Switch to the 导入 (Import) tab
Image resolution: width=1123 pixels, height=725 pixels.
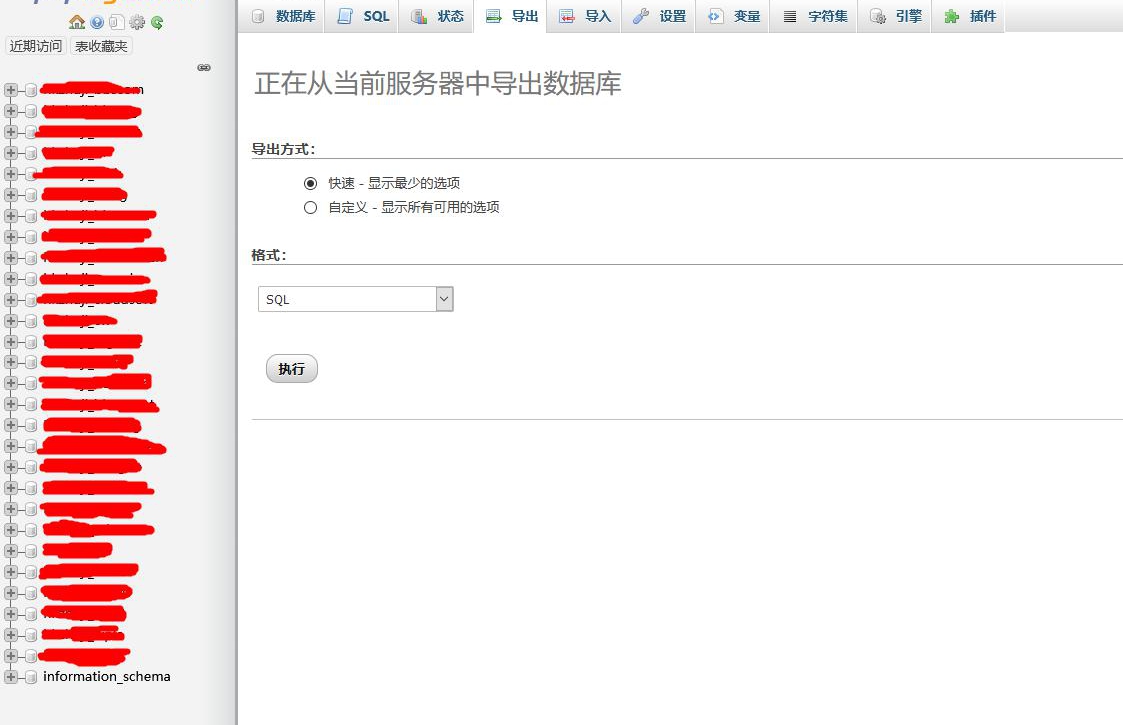coord(584,16)
